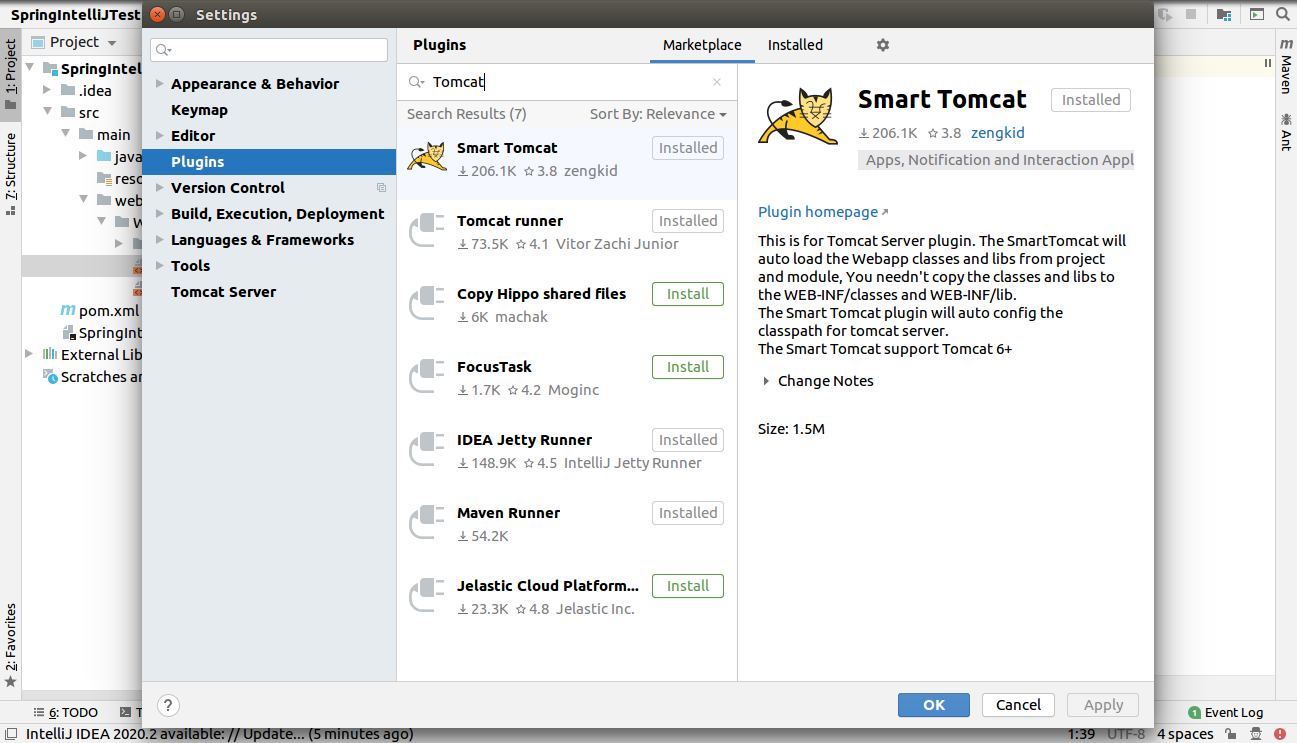Clear the Tomcat search with the X icon
Screen dimensions: 1297x743
(717, 82)
